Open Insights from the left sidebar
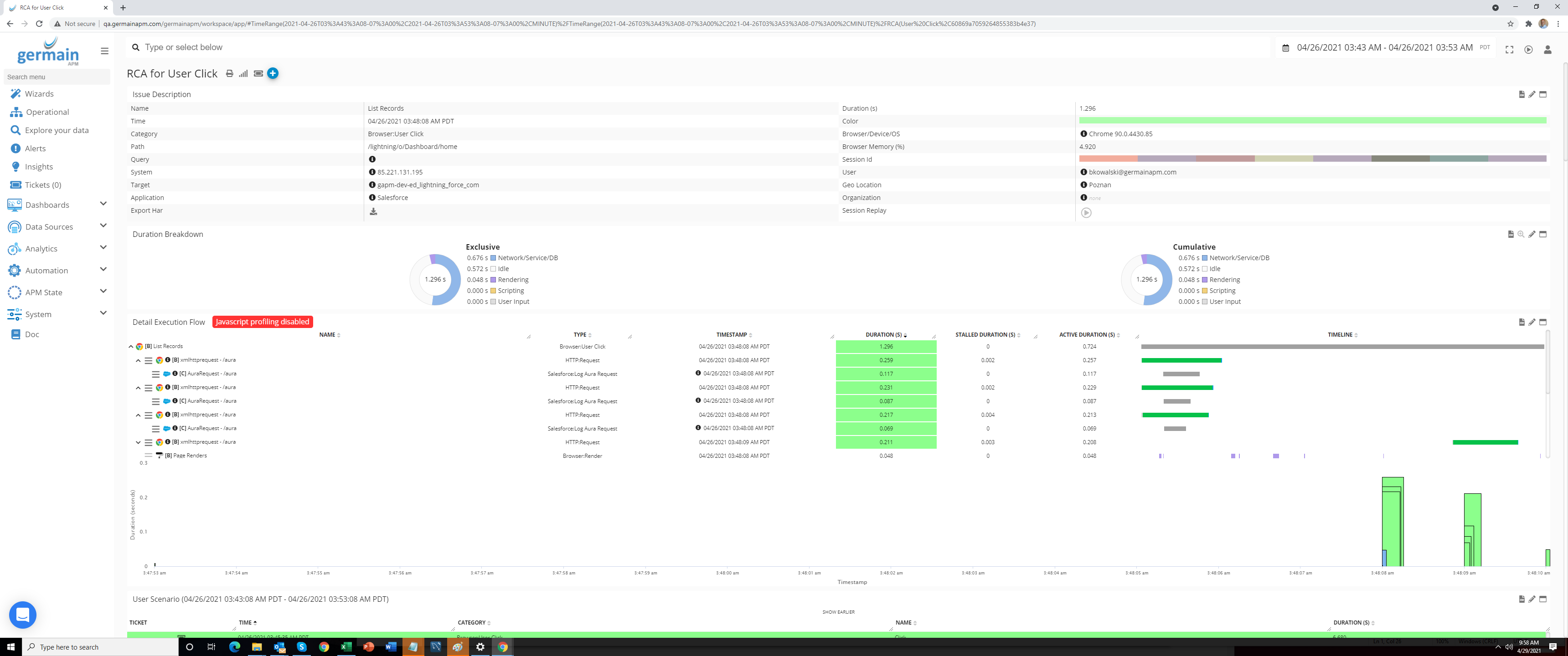1568x656 pixels. tap(39, 166)
